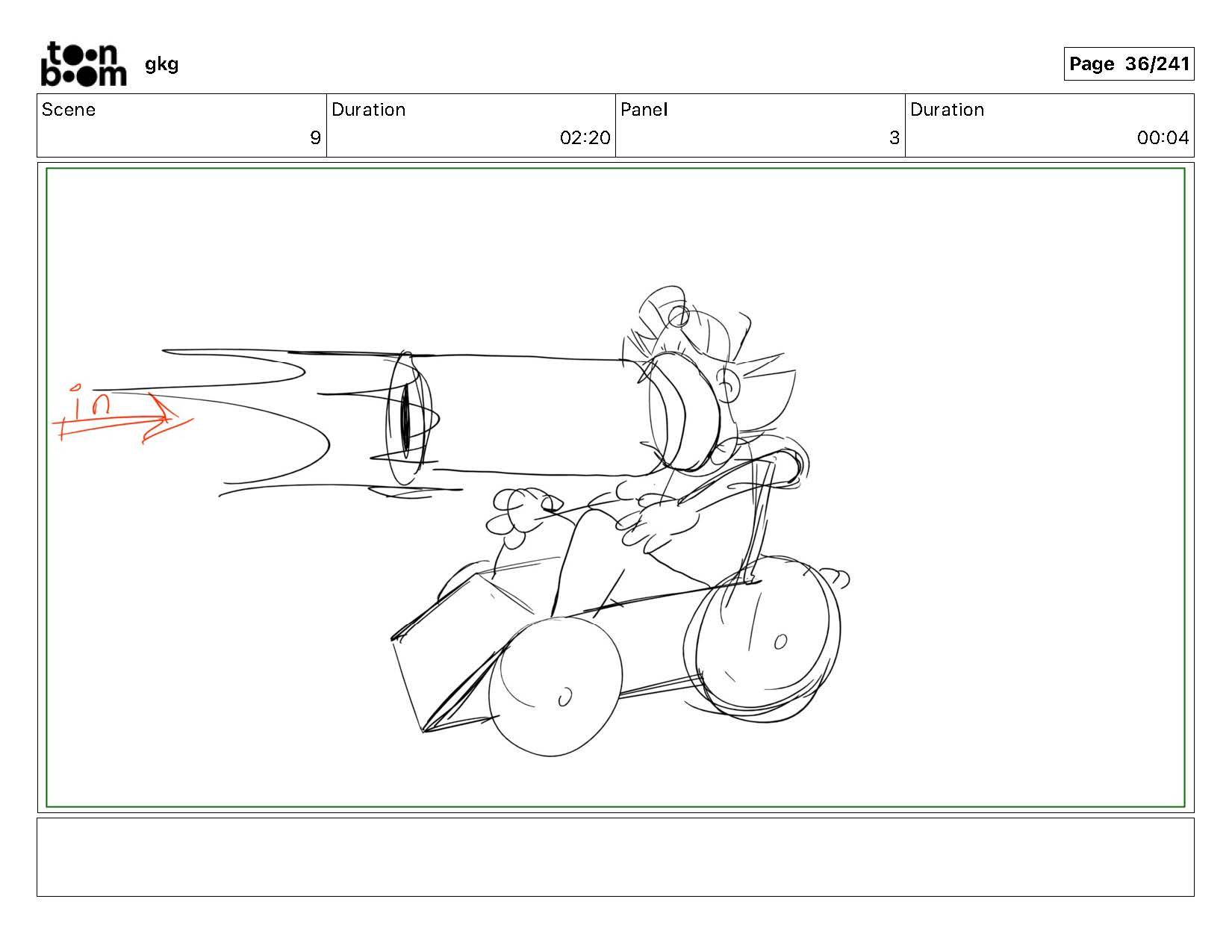Click the scene duration value "02:20"

click(x=585, y=137)
